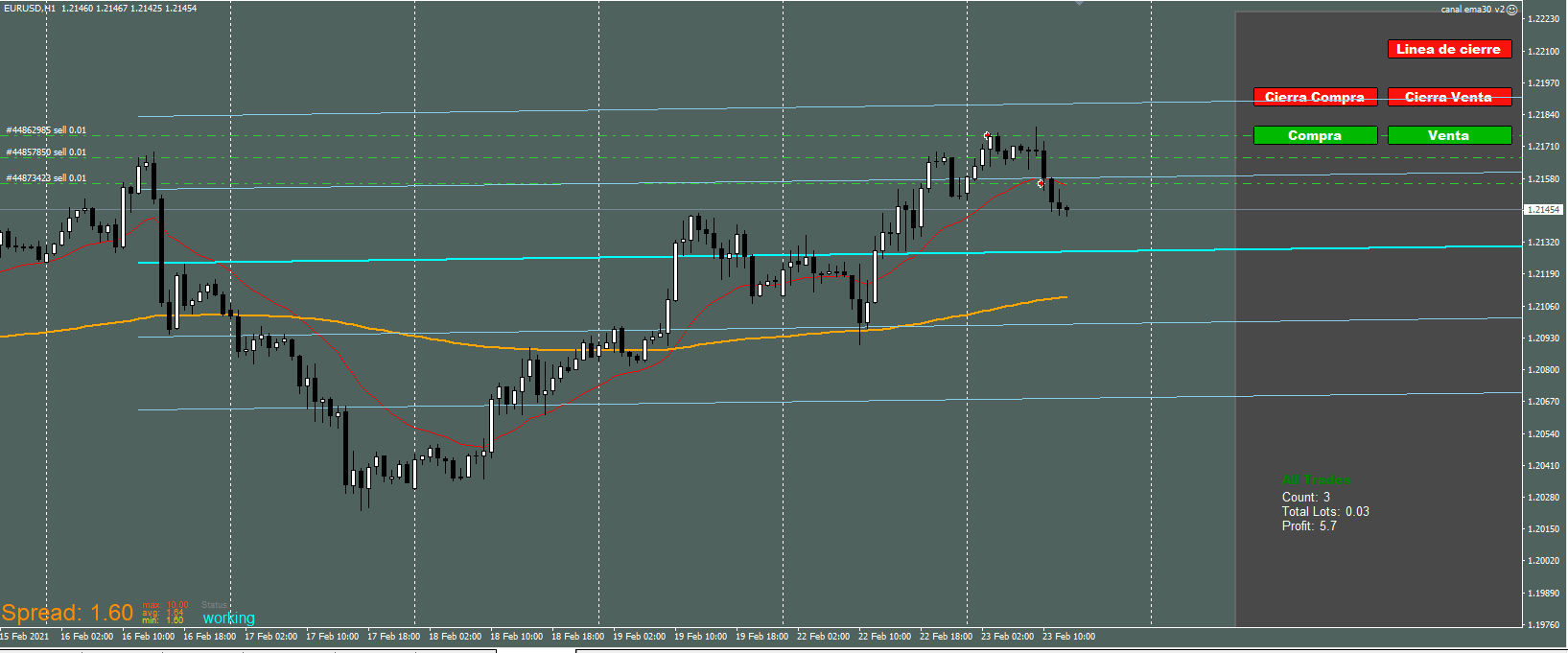Click the 1.20020 price scale label
Viewport: 1568px width, 653px height.
point(1543,560)
